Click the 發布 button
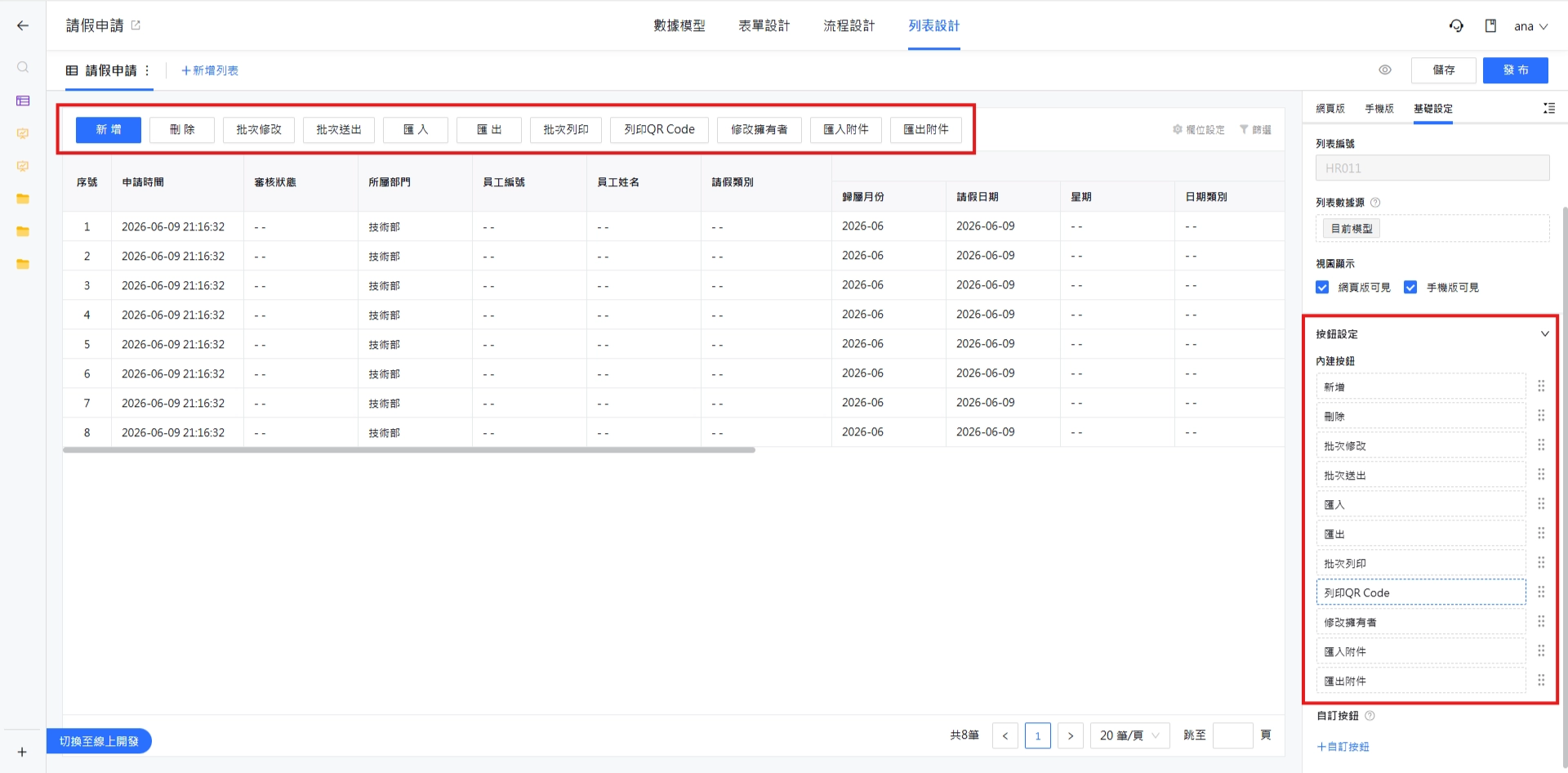1568x773 pixels. pyautogui.click(x=1516, y=70)
